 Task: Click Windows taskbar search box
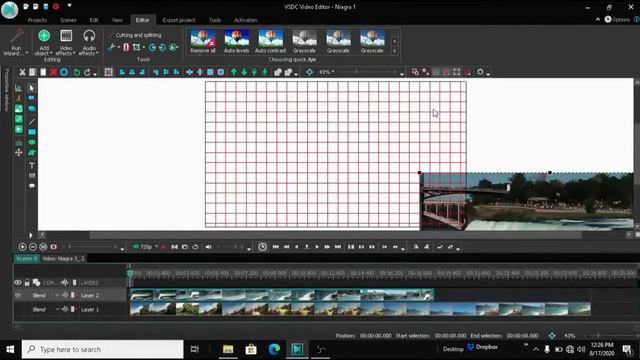tap(102, 349)
